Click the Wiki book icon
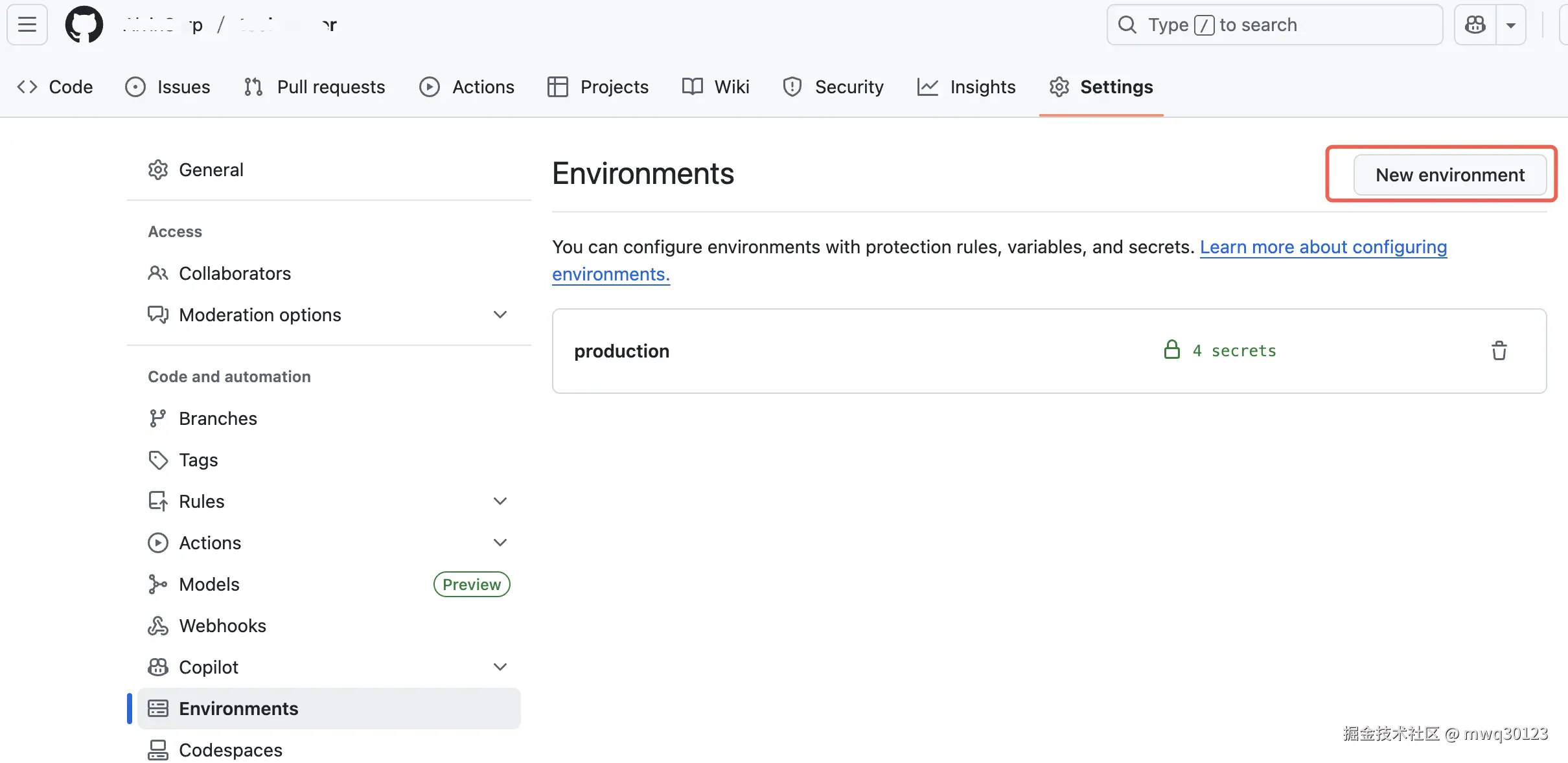Screen dimensions: 1568x763 click(692, 87)
